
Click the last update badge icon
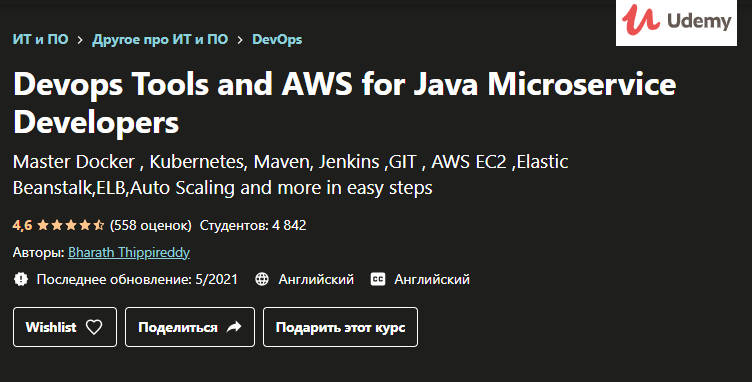21,279
